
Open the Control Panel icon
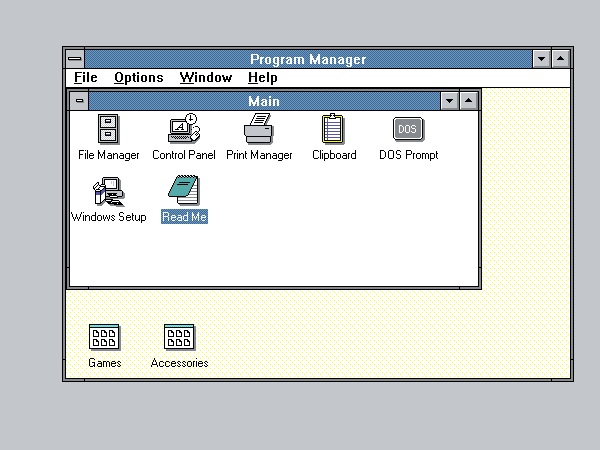coord(184,128)
